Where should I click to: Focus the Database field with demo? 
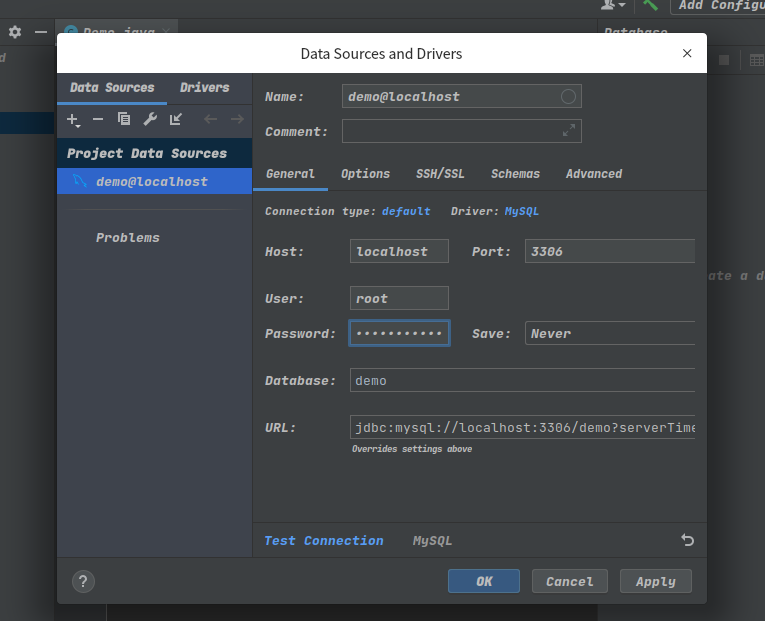pos(522,380)
